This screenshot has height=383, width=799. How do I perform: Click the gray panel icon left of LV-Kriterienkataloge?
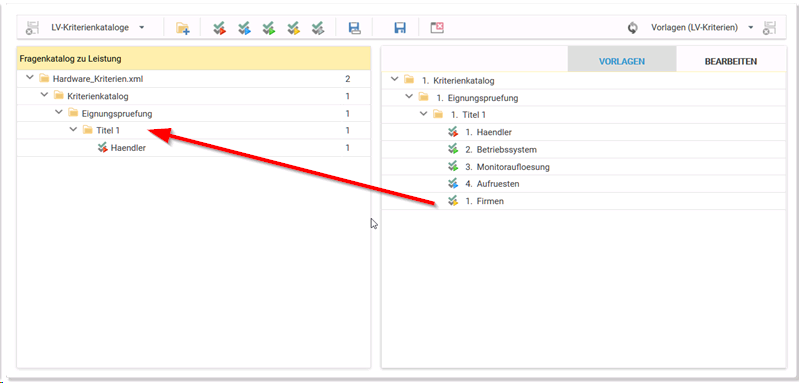coord(33,28)
